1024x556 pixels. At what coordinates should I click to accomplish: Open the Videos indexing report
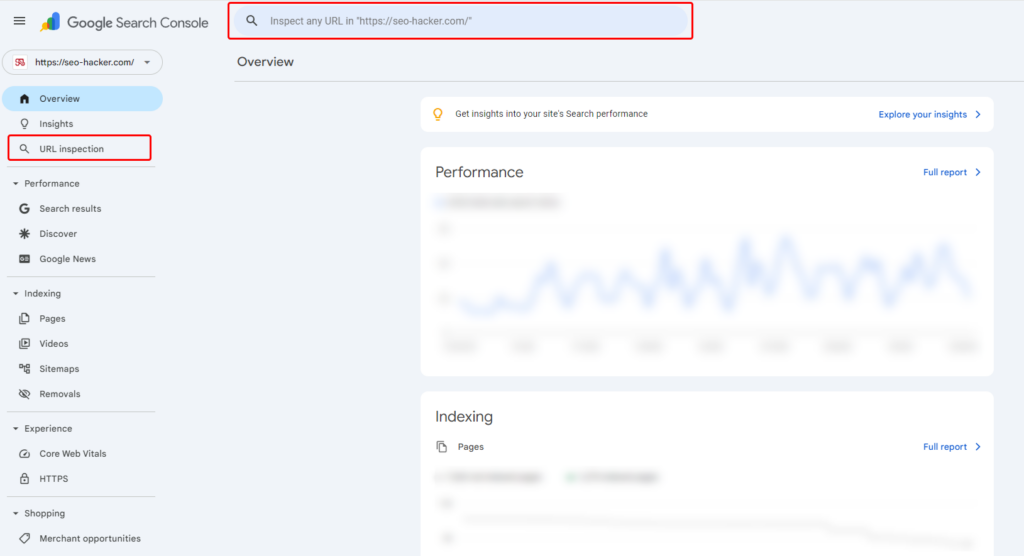pyautogui.click(x=54, y=344)
